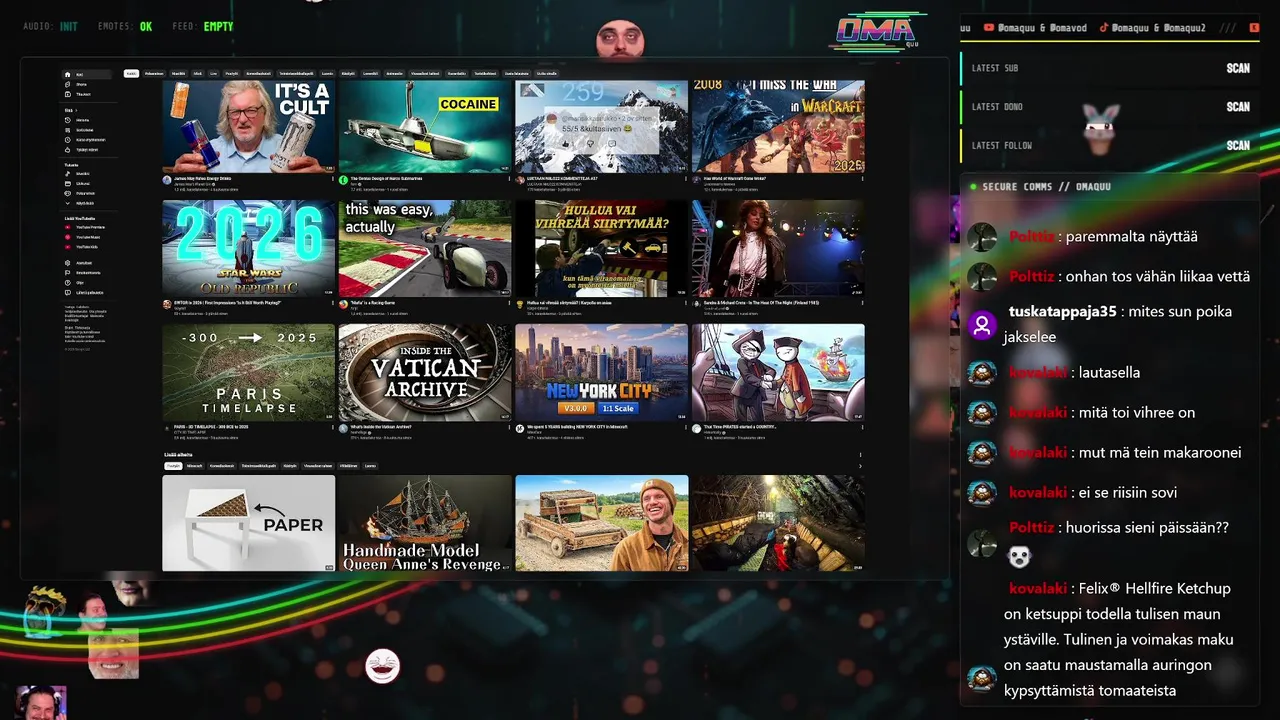
Task: Play the PAPER table video thumbnail
Action: (x=249, y=523)
